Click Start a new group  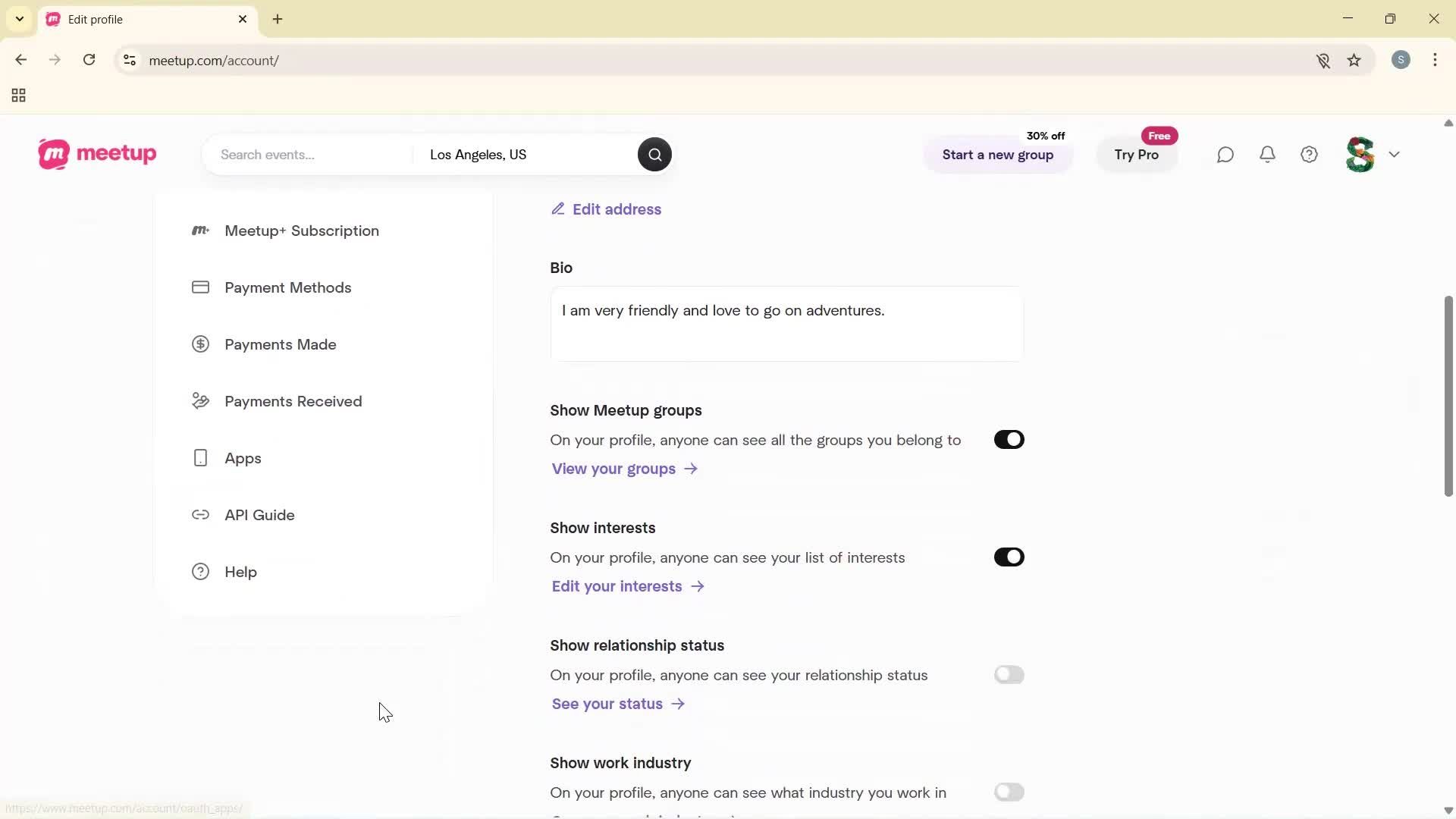pos(998,155)
